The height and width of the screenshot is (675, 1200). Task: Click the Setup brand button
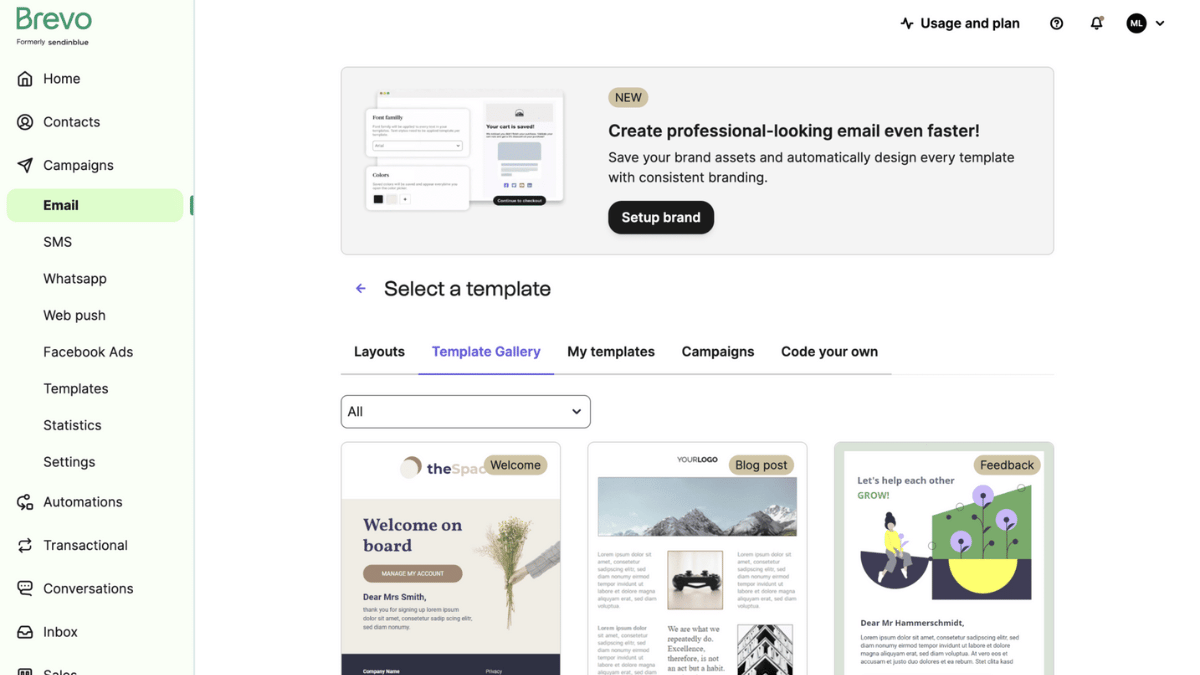tap(661, 218)
